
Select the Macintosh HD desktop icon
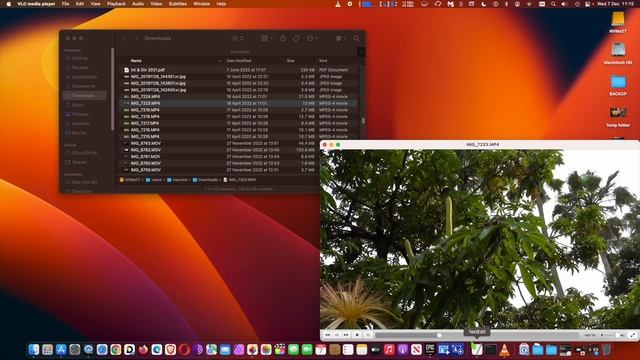[618, 54]
